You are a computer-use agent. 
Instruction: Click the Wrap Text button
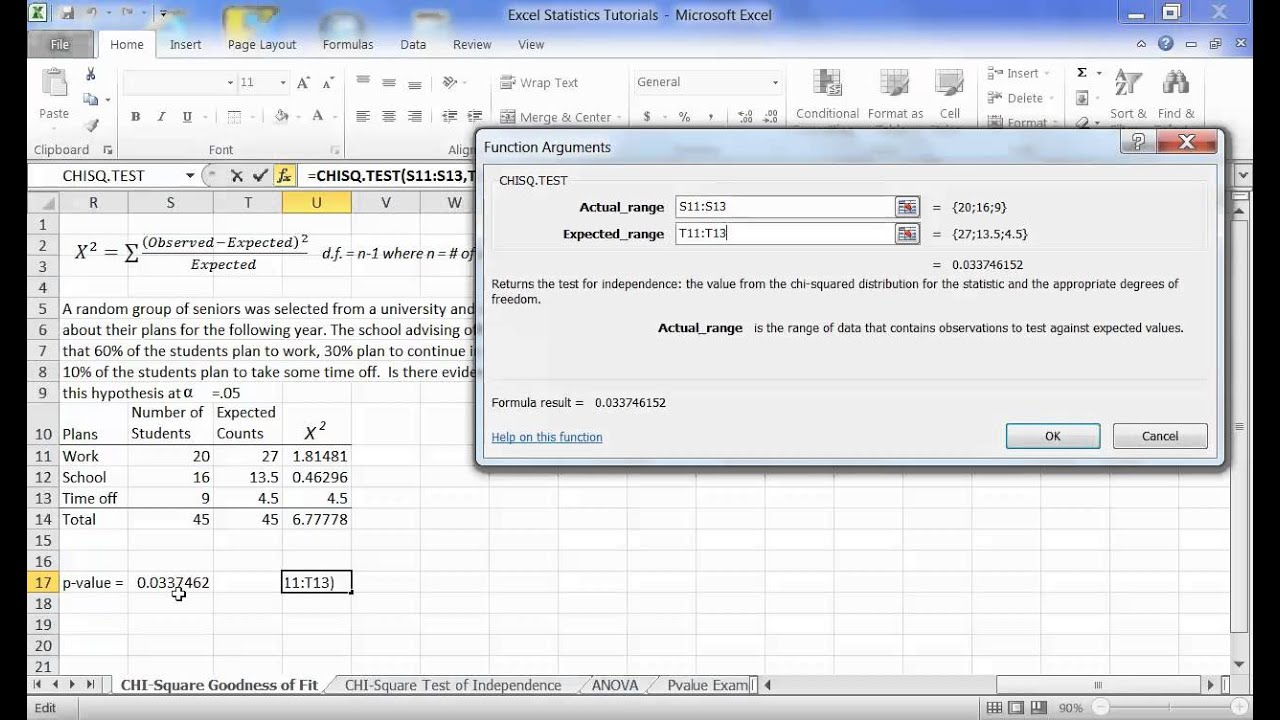(x=540, y=83)
